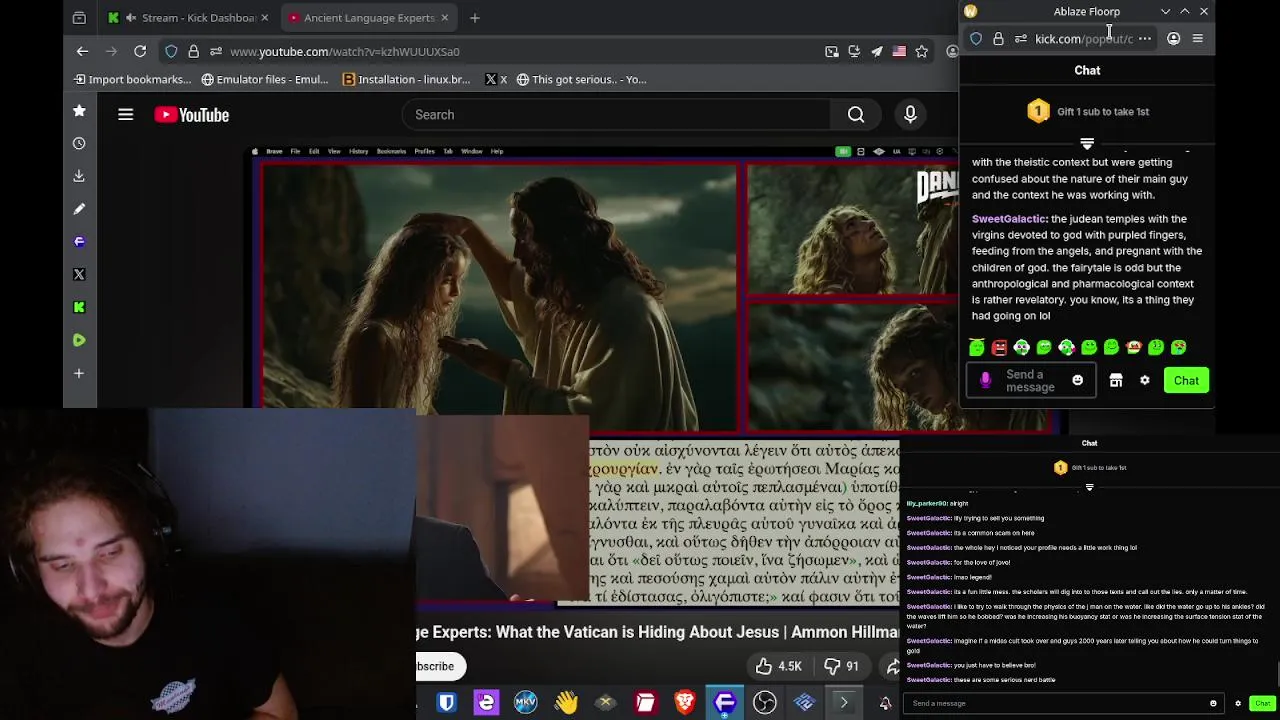This screenshot has height=720, width=1280.
Task: Open YouTube guide hamburger menu
Action: [x=125, y=115]
